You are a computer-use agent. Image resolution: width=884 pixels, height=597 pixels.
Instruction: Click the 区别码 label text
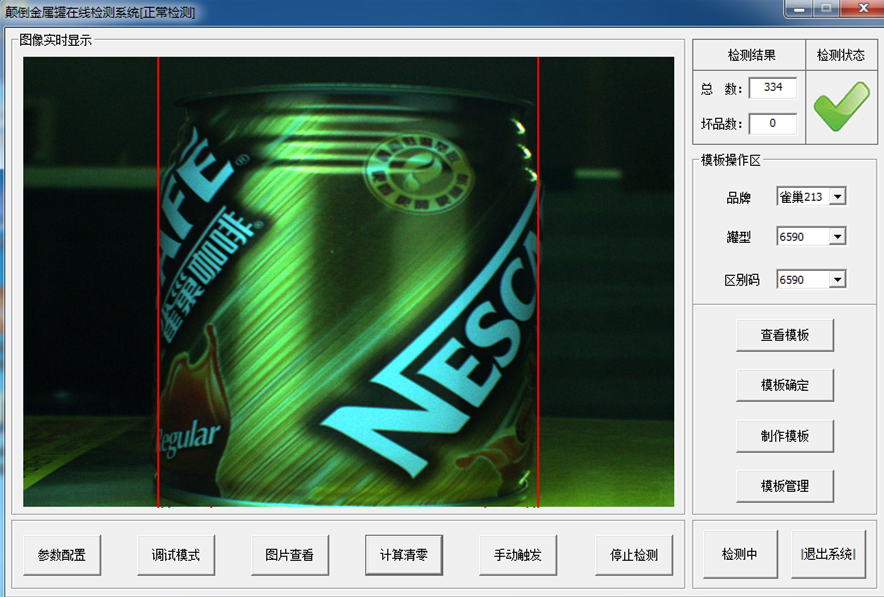(x=742, y=280)
